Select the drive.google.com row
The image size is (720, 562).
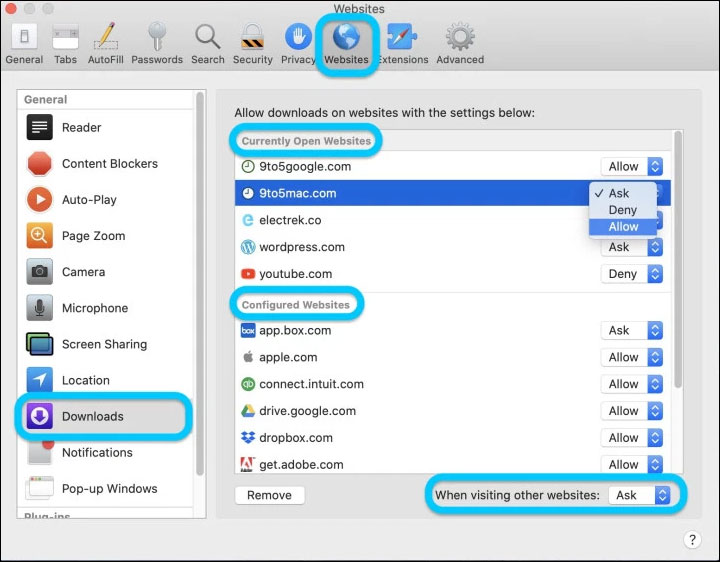452,411
